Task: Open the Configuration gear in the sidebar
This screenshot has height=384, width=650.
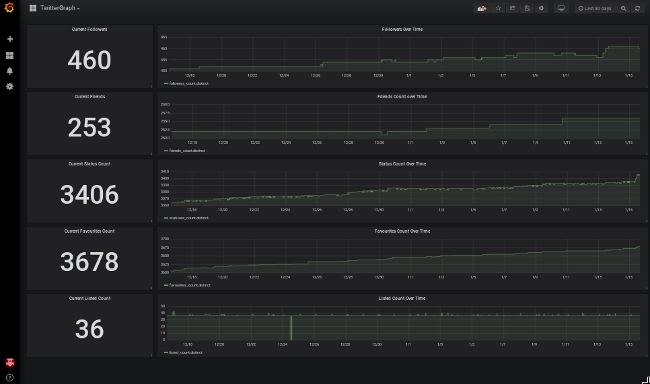Action: pyautogui.click(x=10, y=86)
